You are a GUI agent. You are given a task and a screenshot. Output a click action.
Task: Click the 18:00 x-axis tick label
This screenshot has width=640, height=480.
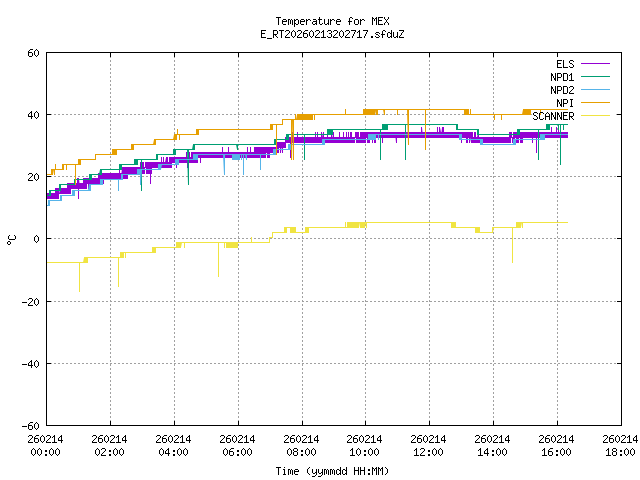(619, 445)
